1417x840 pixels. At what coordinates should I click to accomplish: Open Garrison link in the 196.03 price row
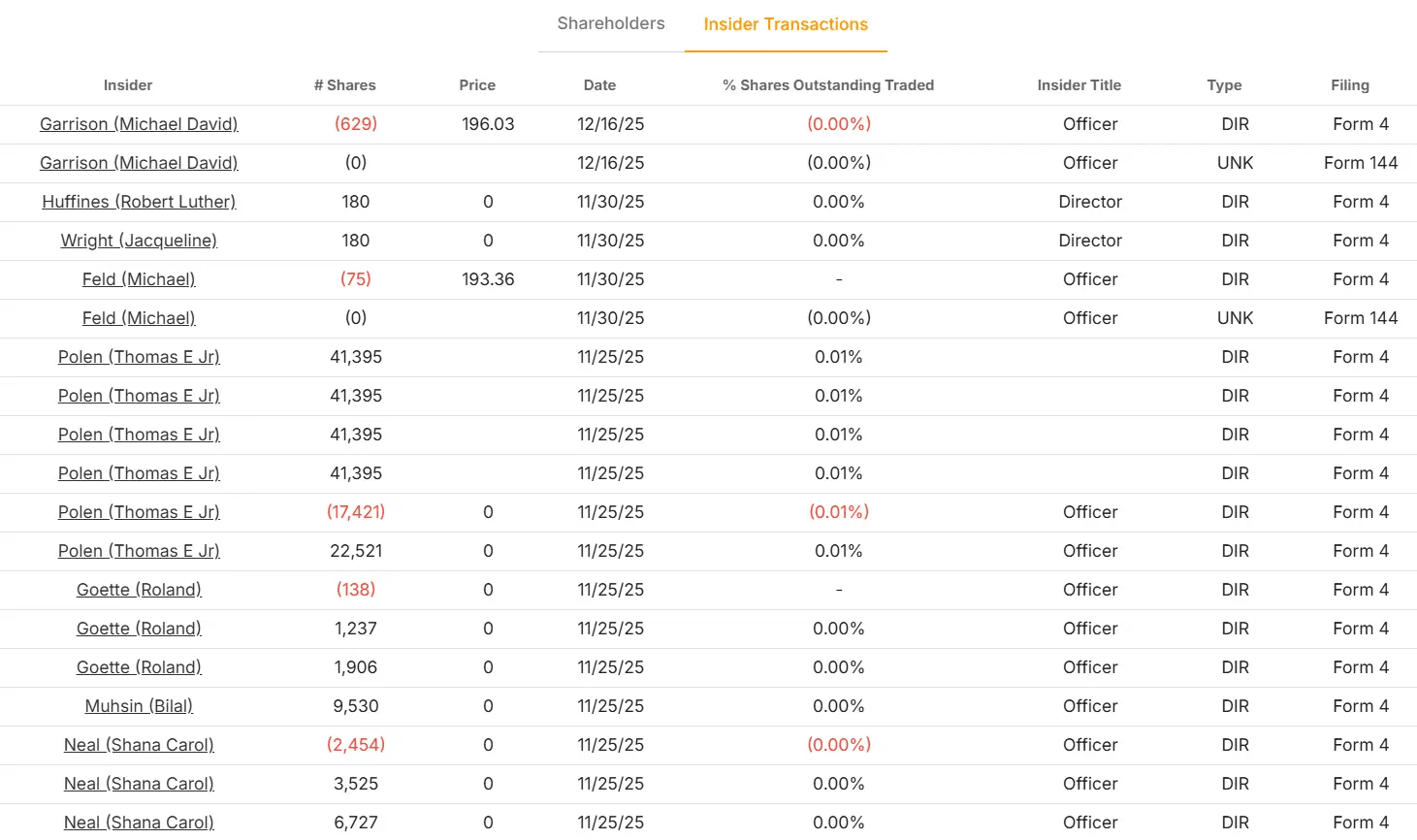pos(139,124)
